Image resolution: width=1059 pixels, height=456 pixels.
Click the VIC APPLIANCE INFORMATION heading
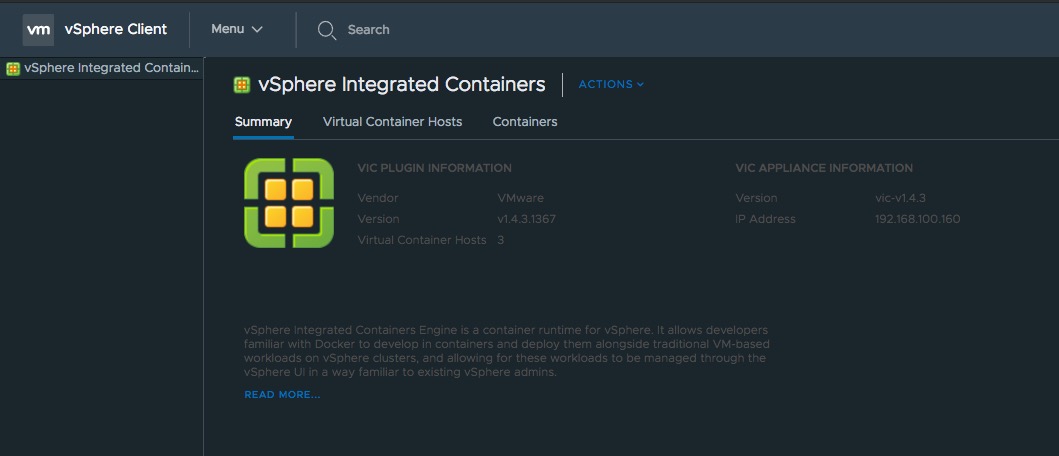click(x=824, y=168)
